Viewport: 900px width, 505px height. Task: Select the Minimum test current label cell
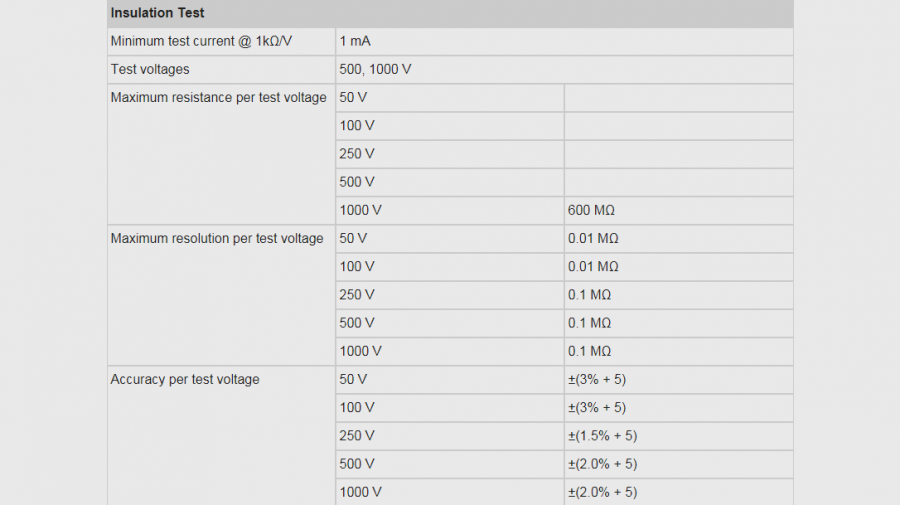click(x=221, y=41)
